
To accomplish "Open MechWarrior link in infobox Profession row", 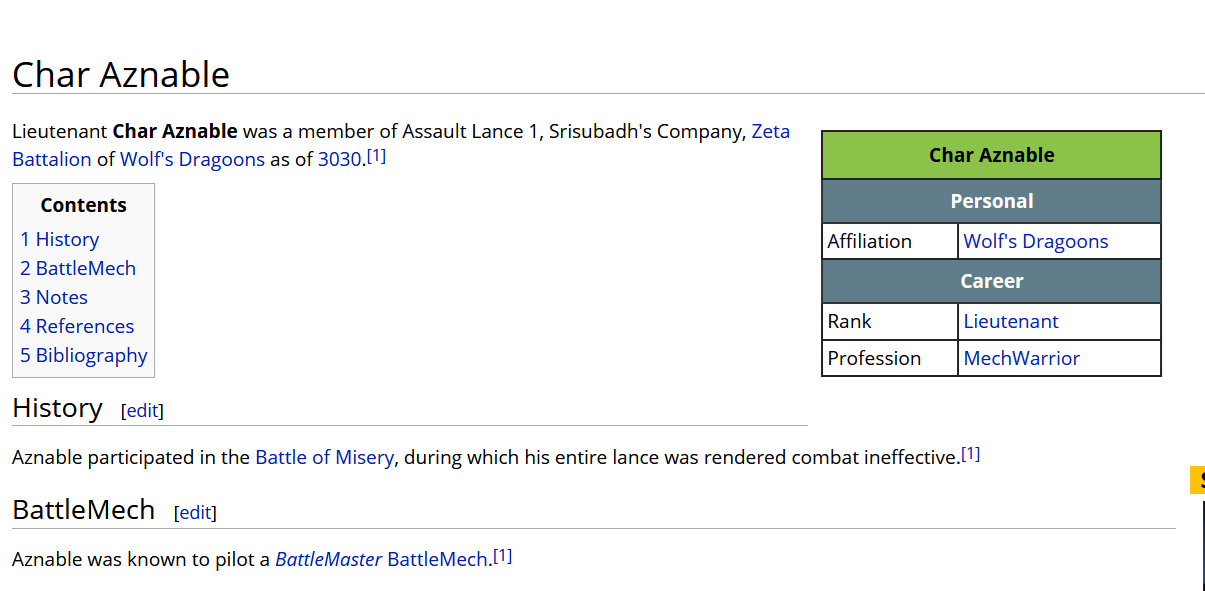I will (x=1022, y=358).
